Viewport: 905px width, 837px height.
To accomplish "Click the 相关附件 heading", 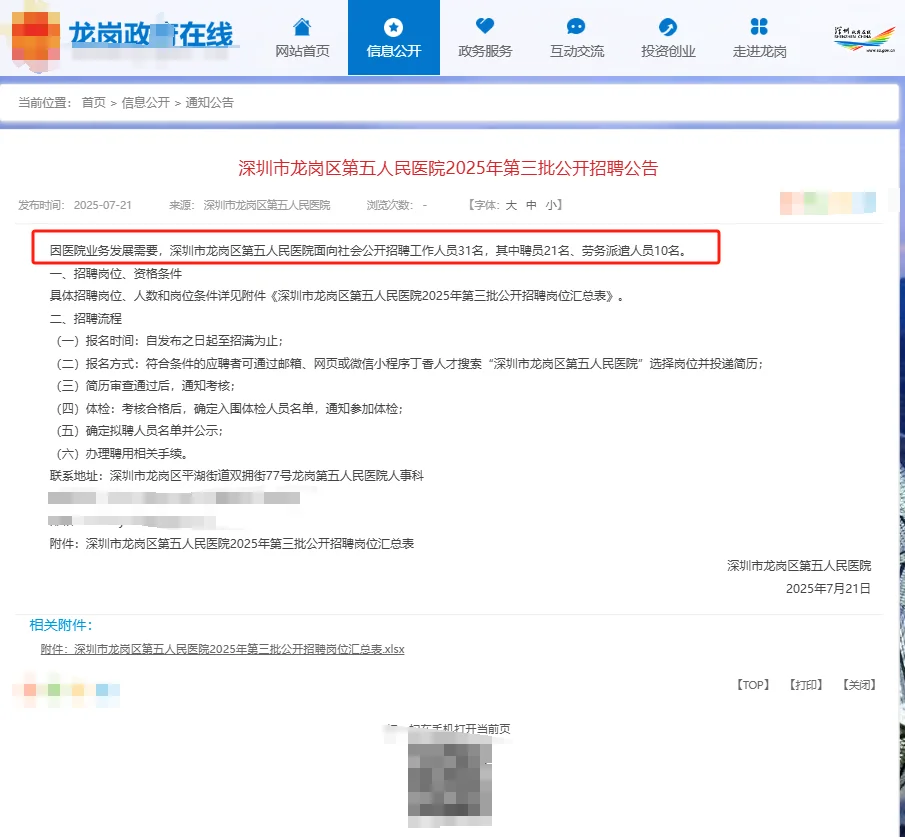I will pos(61,625).
